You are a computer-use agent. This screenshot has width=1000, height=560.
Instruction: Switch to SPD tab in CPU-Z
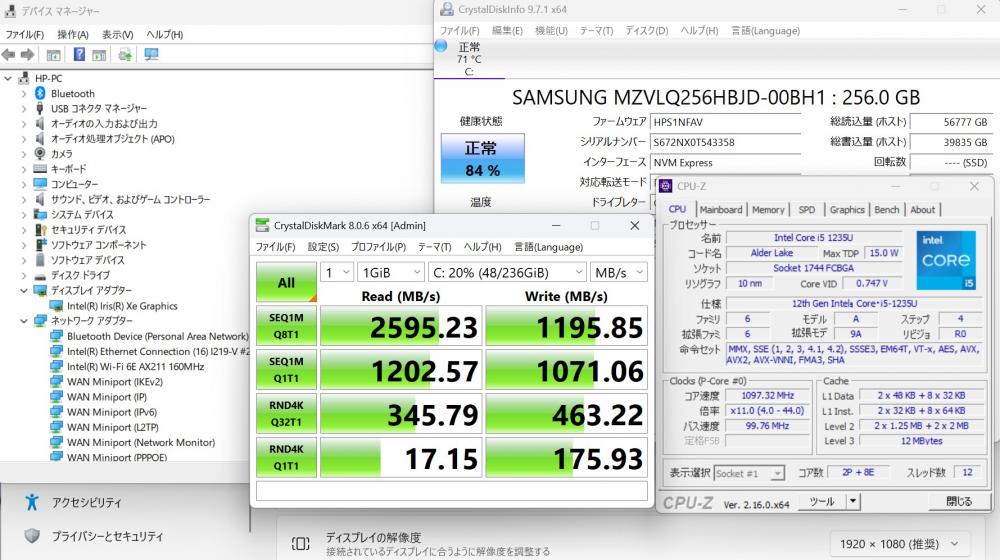807,210
